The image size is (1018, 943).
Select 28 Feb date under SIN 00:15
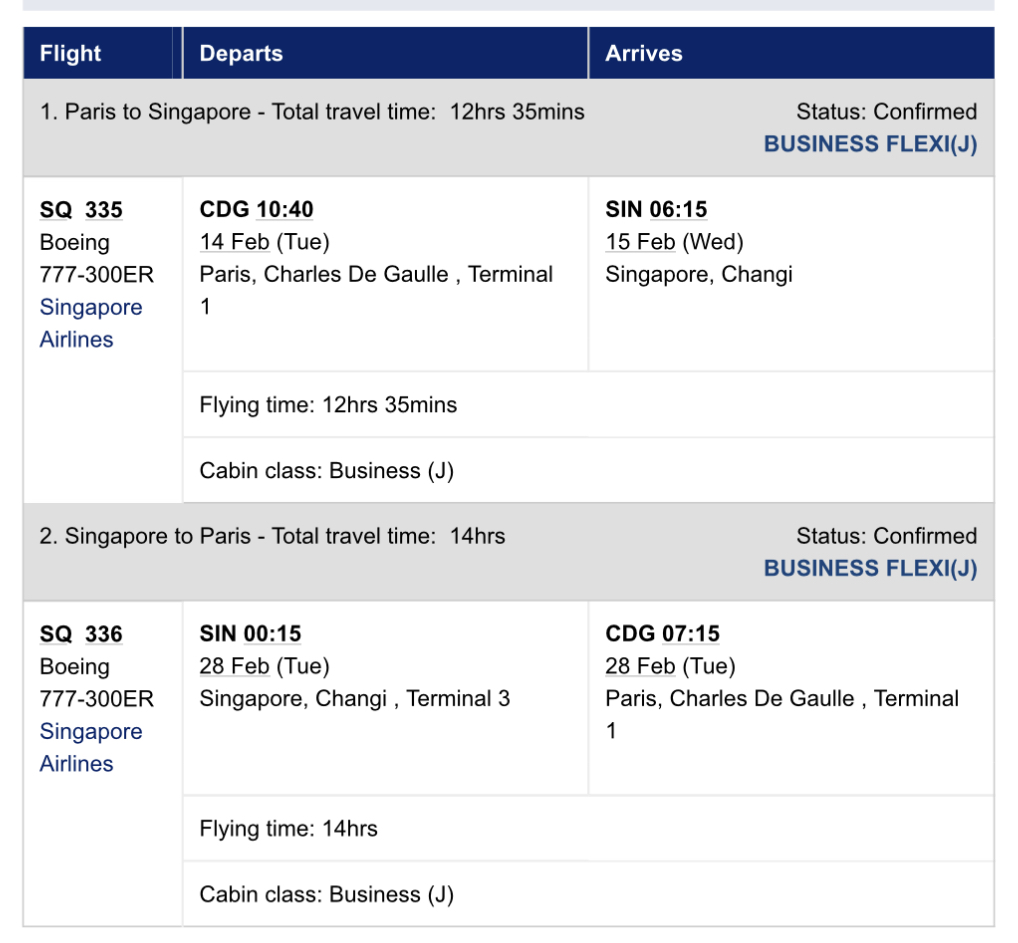tap(234, 666)
